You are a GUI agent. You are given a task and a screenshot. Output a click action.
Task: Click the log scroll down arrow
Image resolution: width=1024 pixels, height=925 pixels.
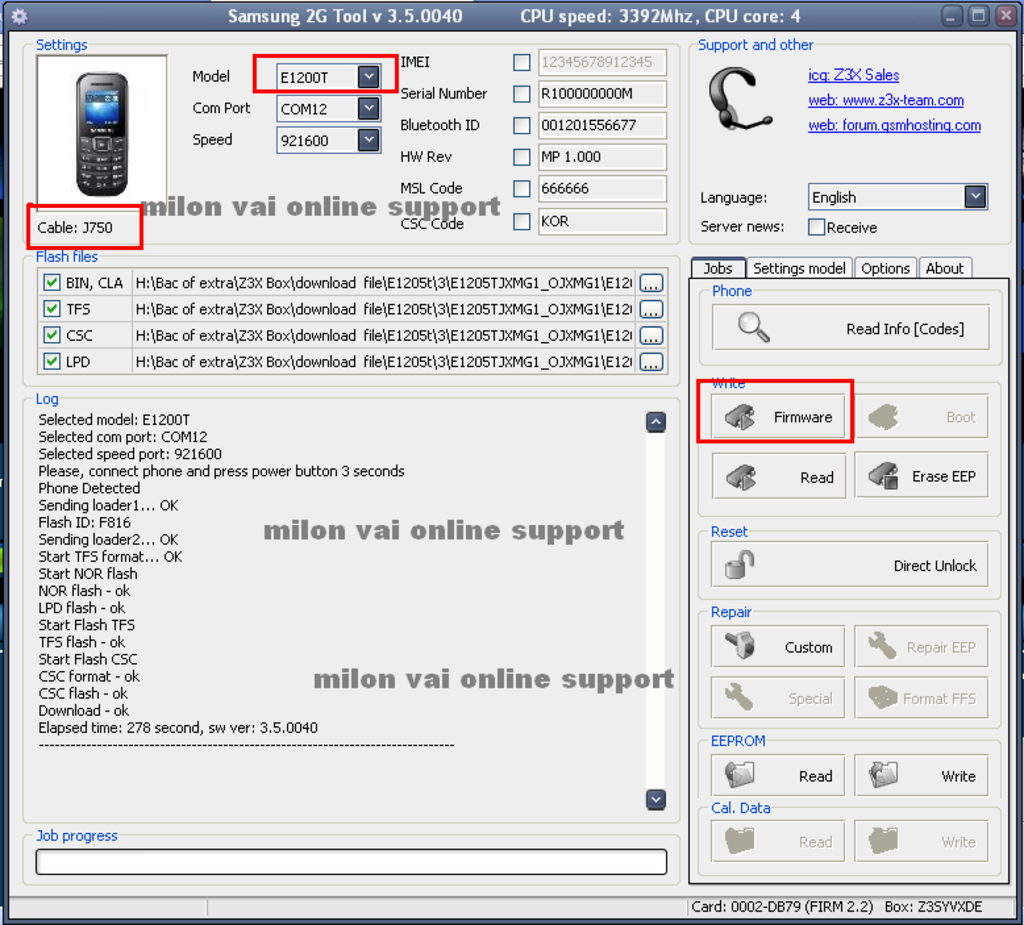(656, 799)
